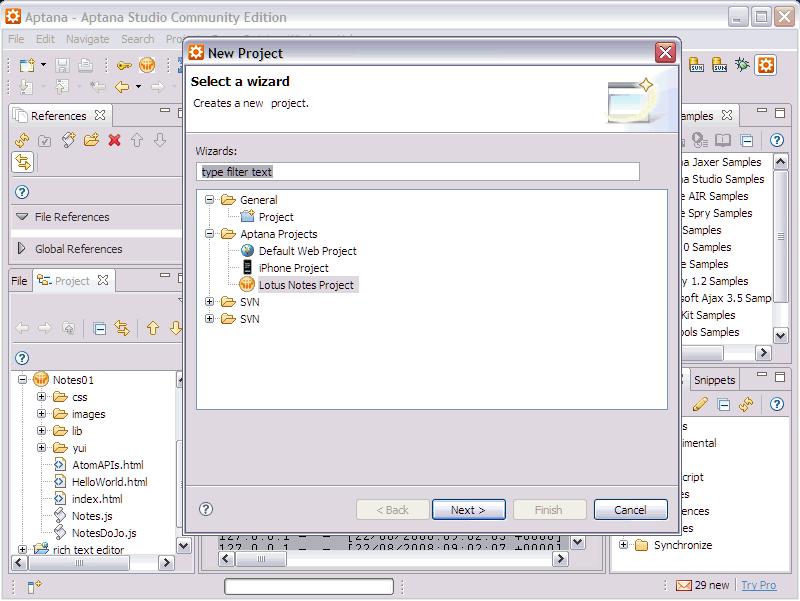Click the Print icon in main toolbar

85,65
